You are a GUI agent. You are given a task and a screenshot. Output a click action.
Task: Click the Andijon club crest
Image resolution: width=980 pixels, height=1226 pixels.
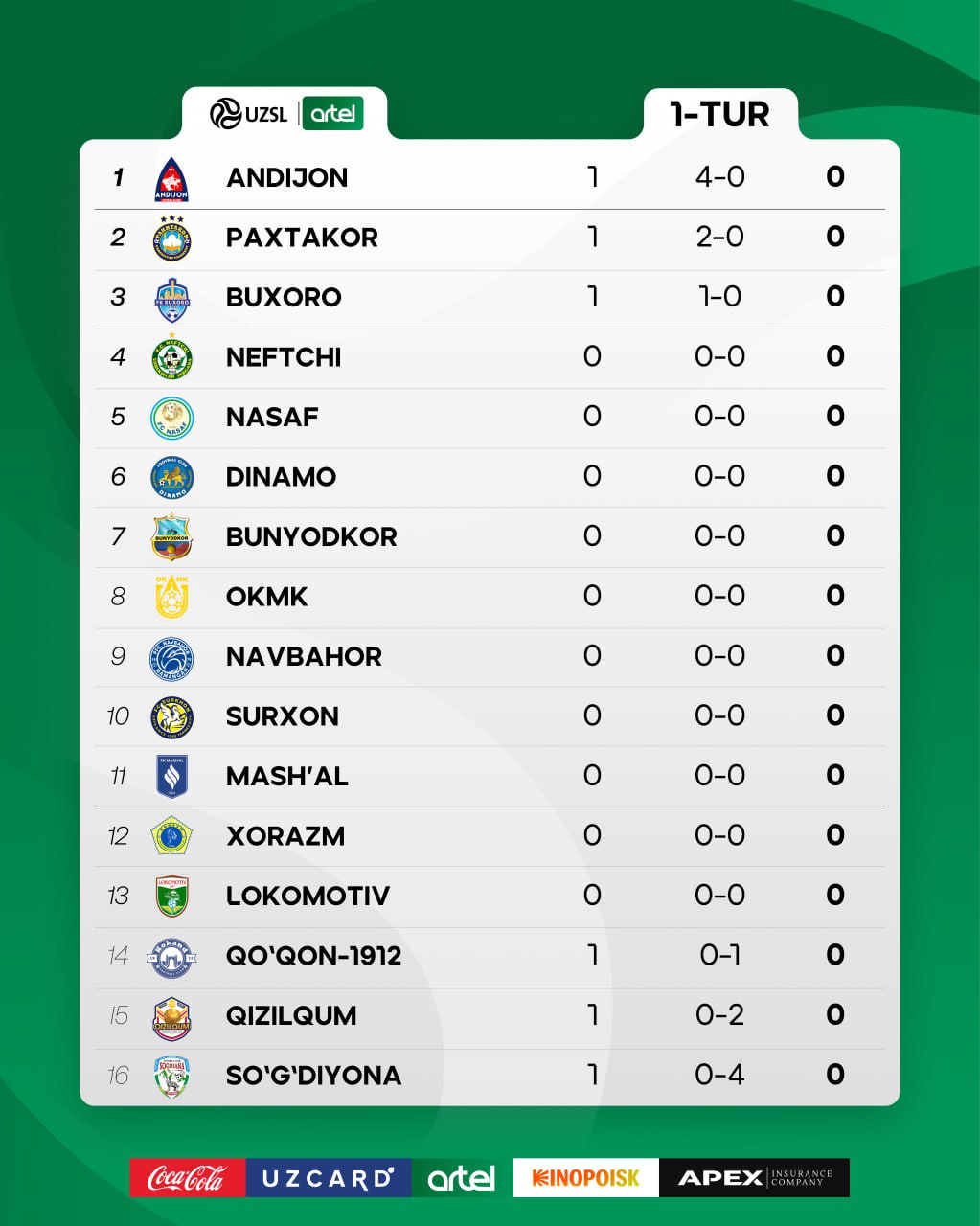(171, 179)
